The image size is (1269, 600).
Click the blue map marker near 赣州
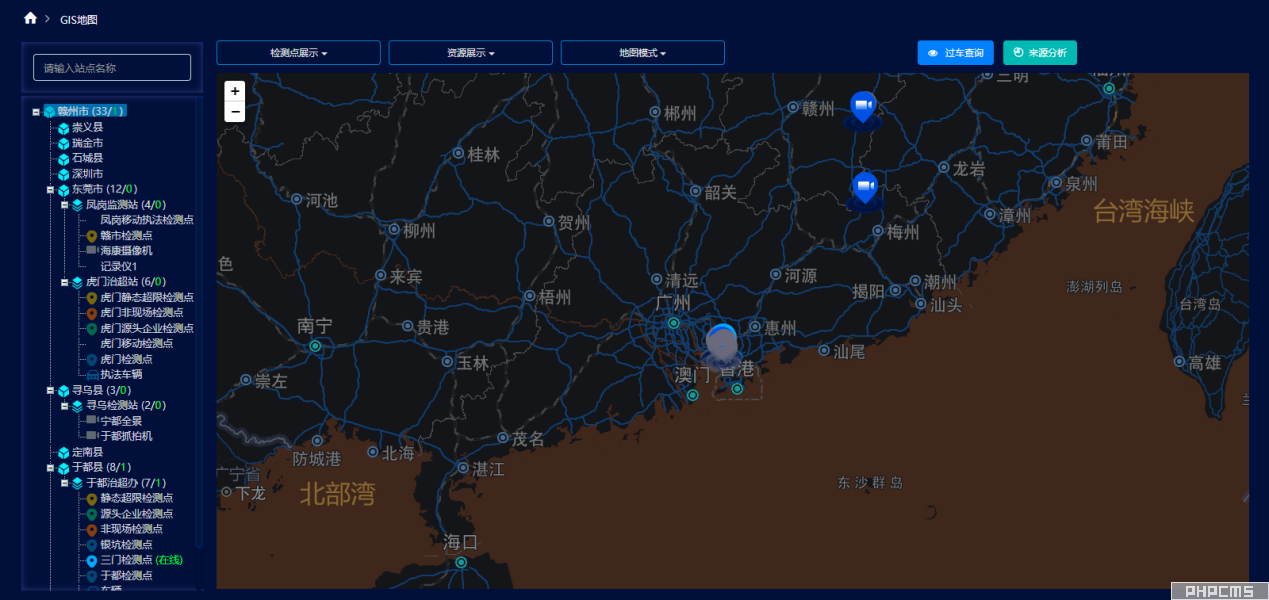tap(862, 105)
